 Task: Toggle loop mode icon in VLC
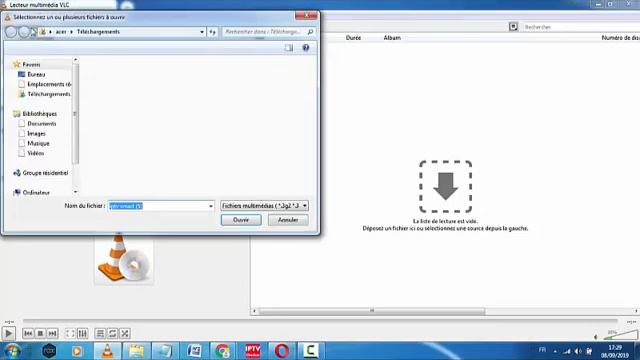click(x=112, y=333)
